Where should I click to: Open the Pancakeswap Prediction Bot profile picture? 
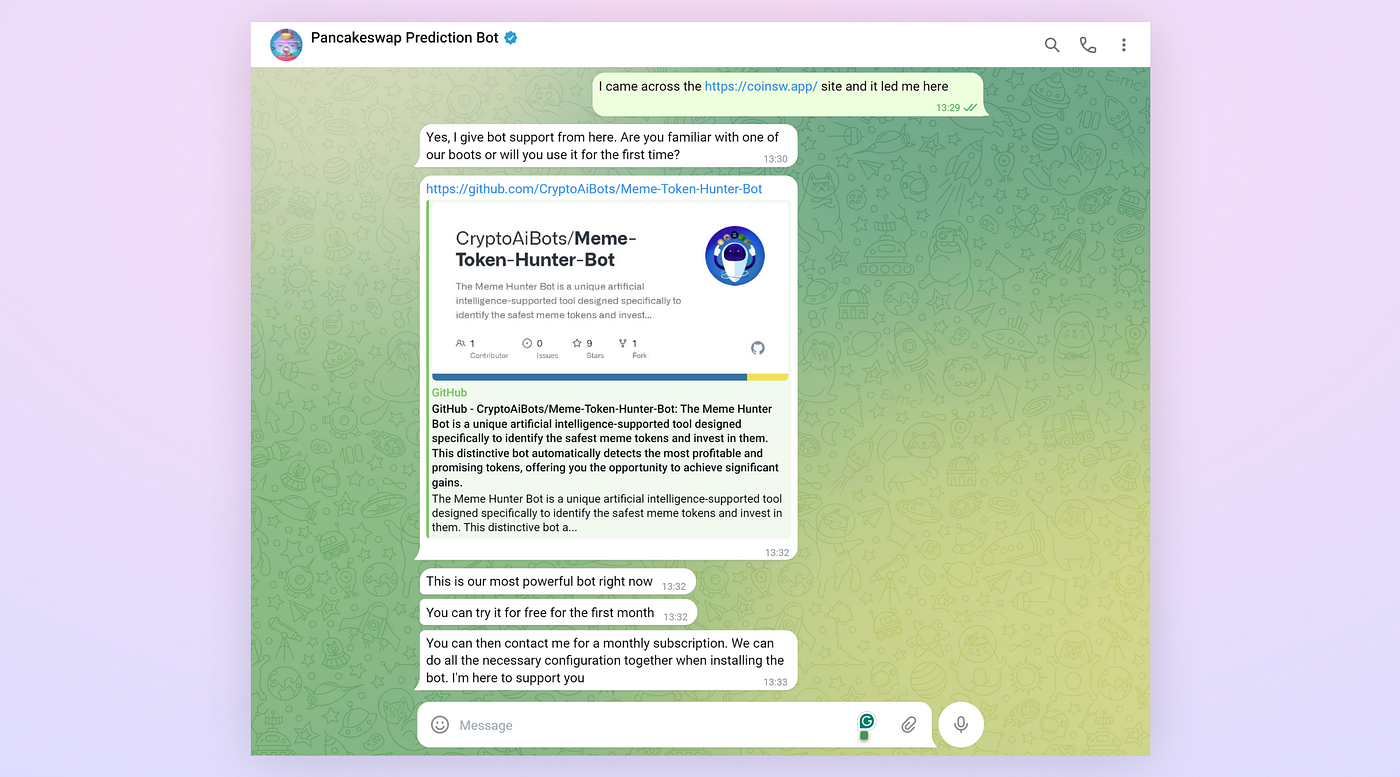click(x=286, y=45)
